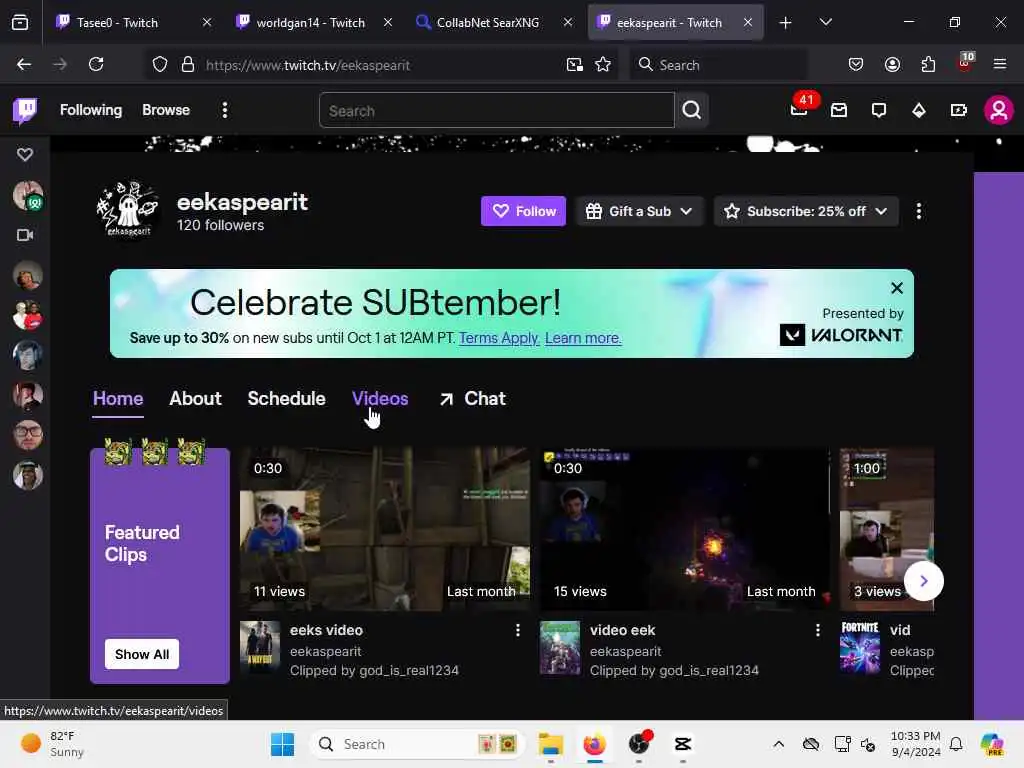Click the eeks video clip title
The width and height of the screenshot is (1024, 768).
pyautogui.click(x=326, y=630)
